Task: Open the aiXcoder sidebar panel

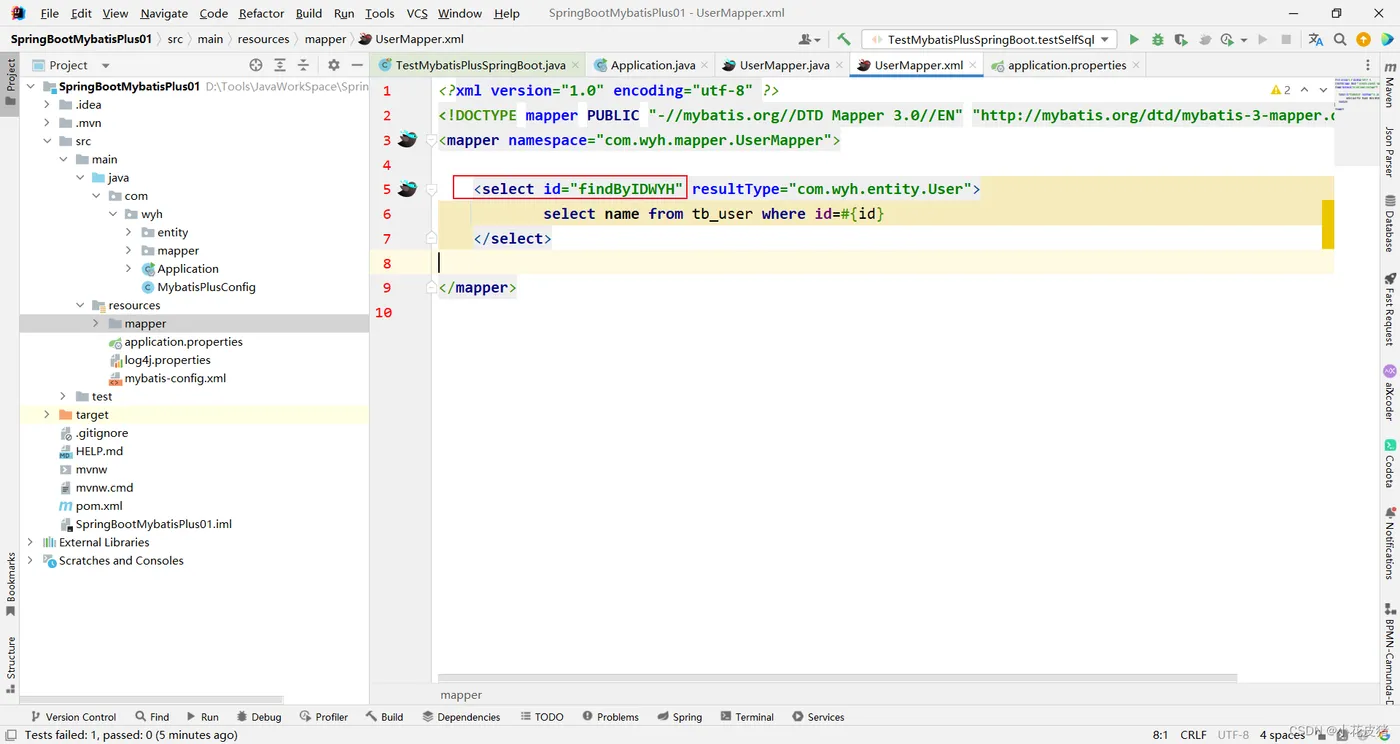Action: tap(1390, 392)
